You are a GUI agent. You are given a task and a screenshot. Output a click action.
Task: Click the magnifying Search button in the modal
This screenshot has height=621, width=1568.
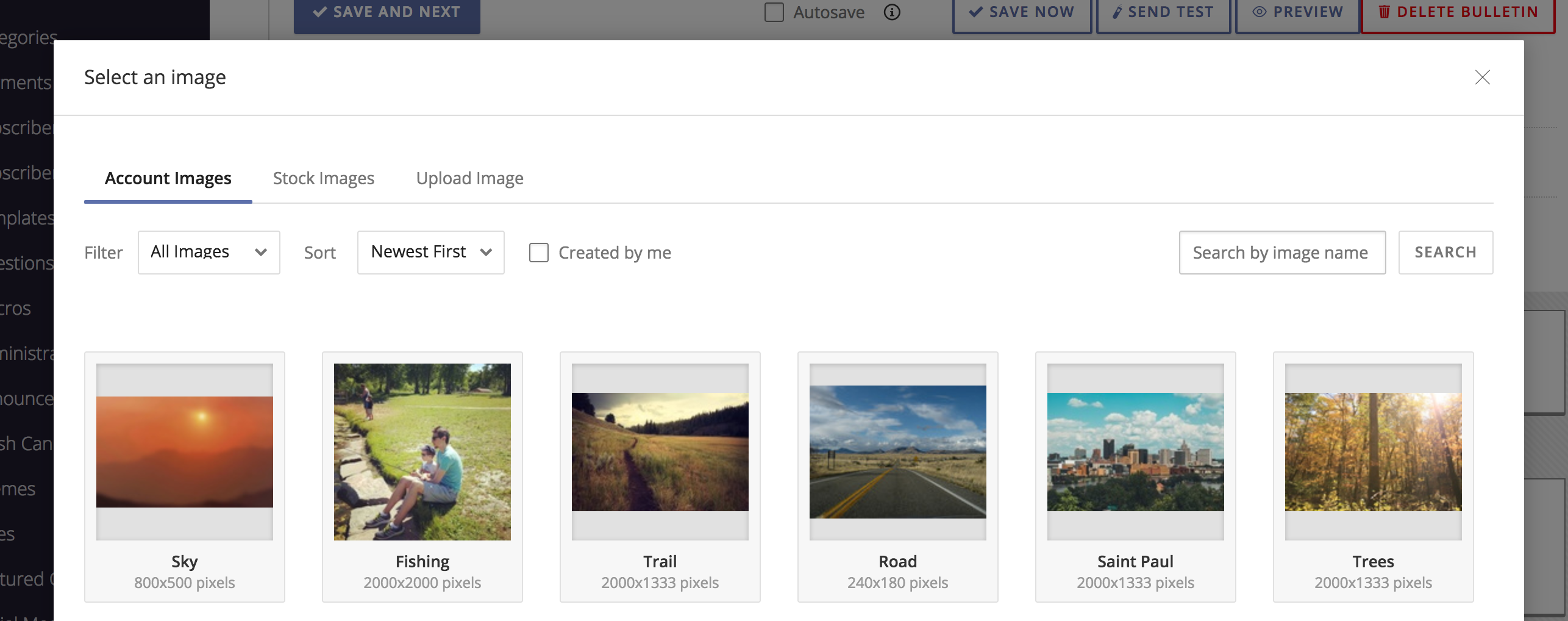point(1445,252)
